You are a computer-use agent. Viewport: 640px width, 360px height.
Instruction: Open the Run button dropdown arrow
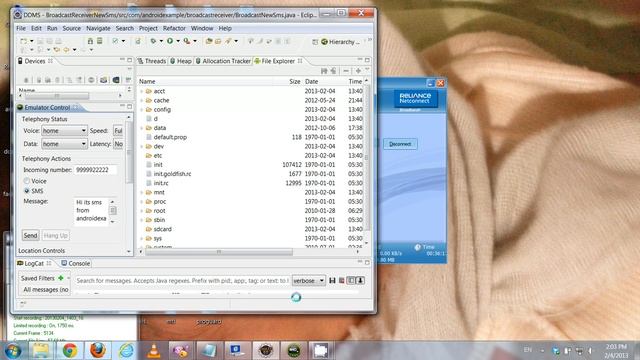tap(178, 41)
